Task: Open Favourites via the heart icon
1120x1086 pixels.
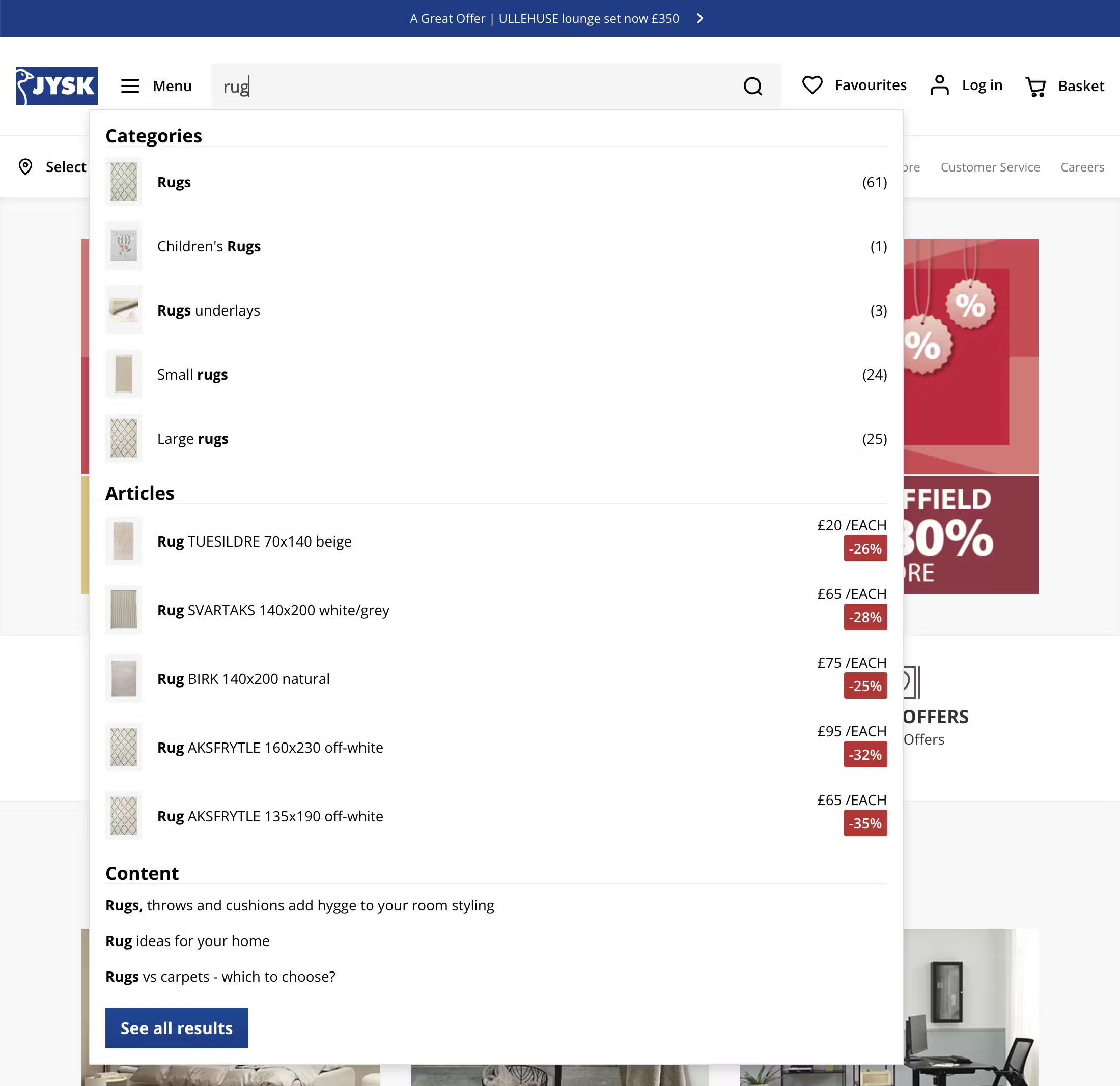Action: click(812, 85)
